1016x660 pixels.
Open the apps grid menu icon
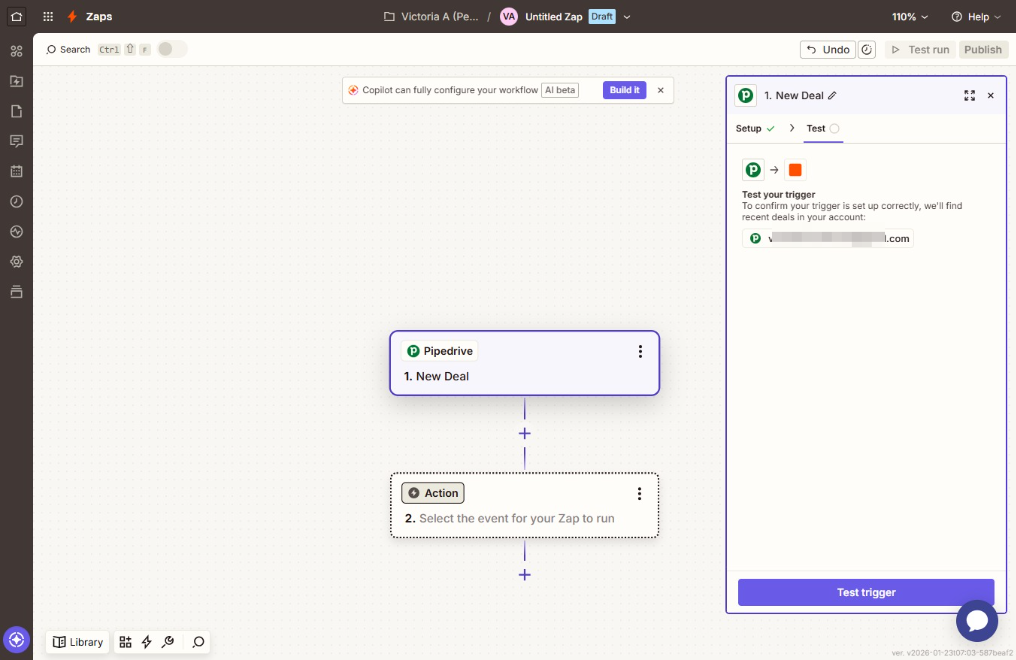tap(48, 17)
